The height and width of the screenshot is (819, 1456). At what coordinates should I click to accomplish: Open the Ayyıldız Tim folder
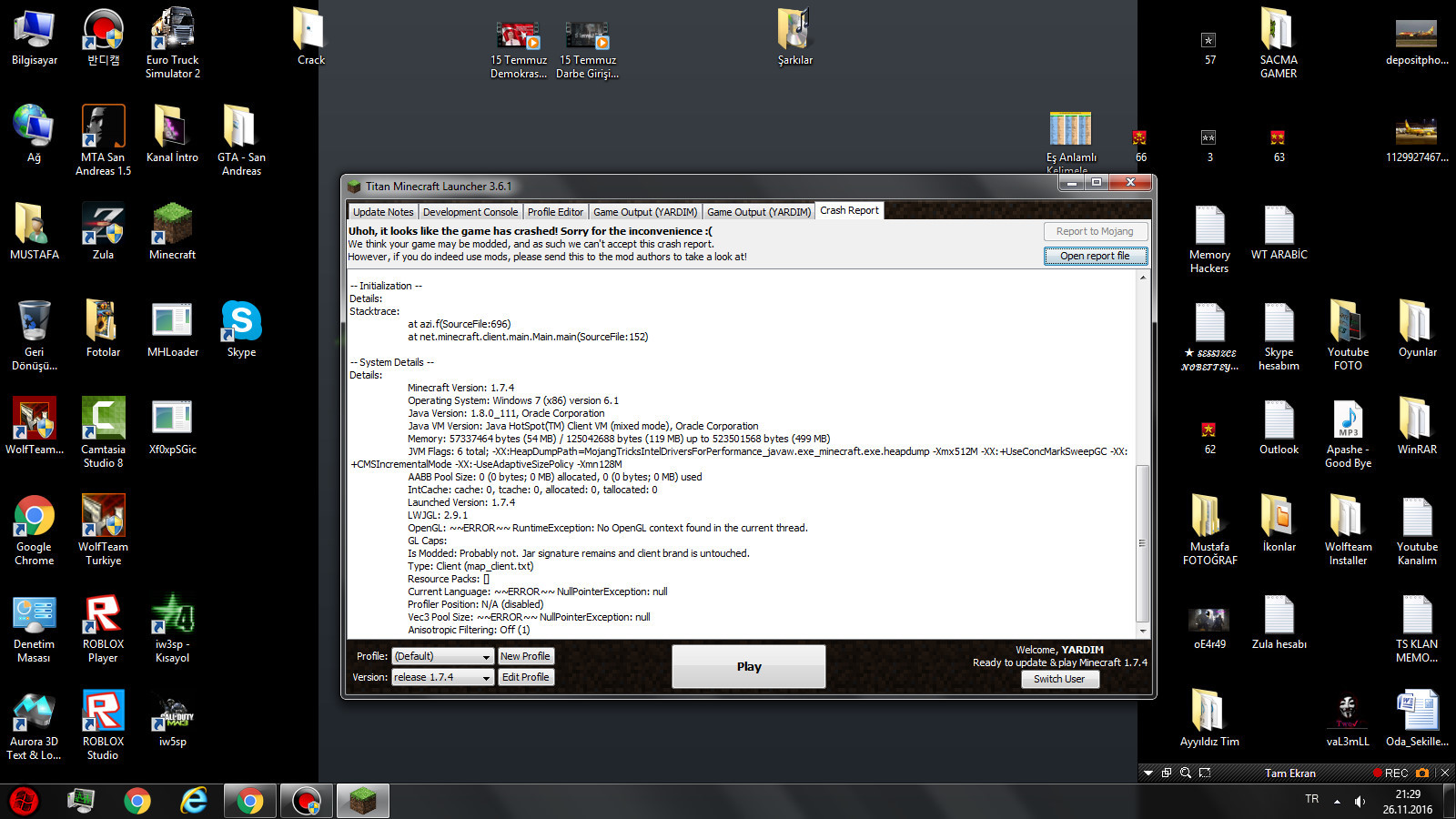pyautogui.click(x=1209, y=718)
